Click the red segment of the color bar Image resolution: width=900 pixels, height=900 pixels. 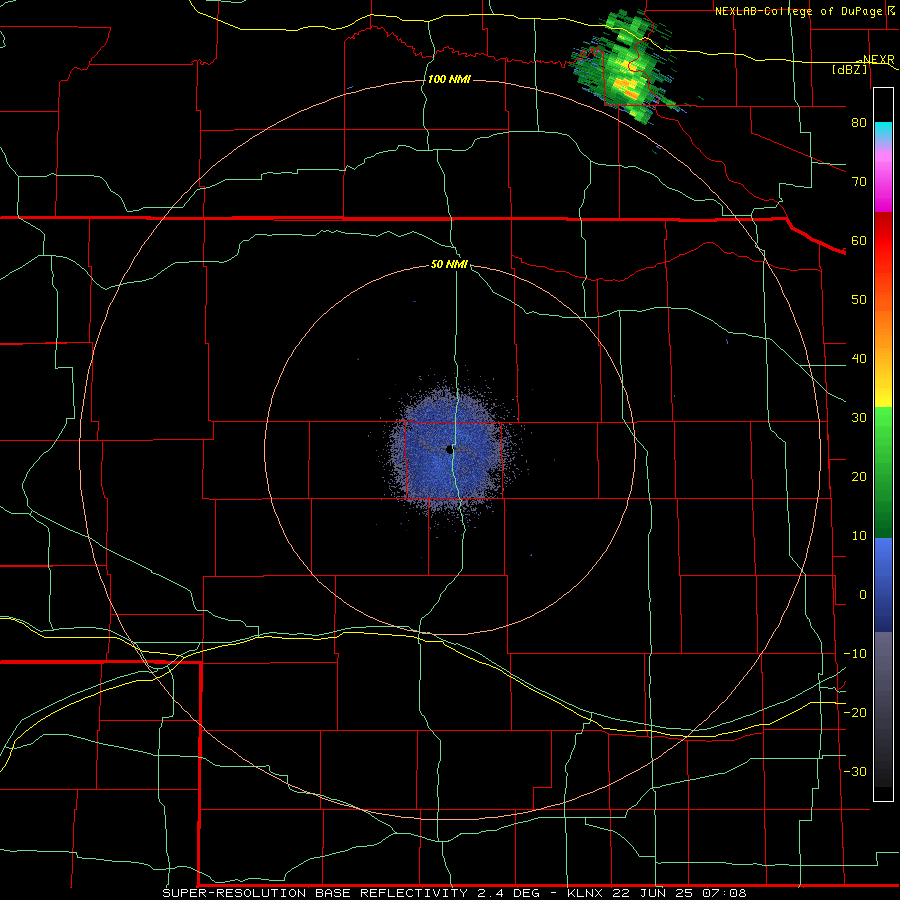pyautogui.click(x=883, y=241)
